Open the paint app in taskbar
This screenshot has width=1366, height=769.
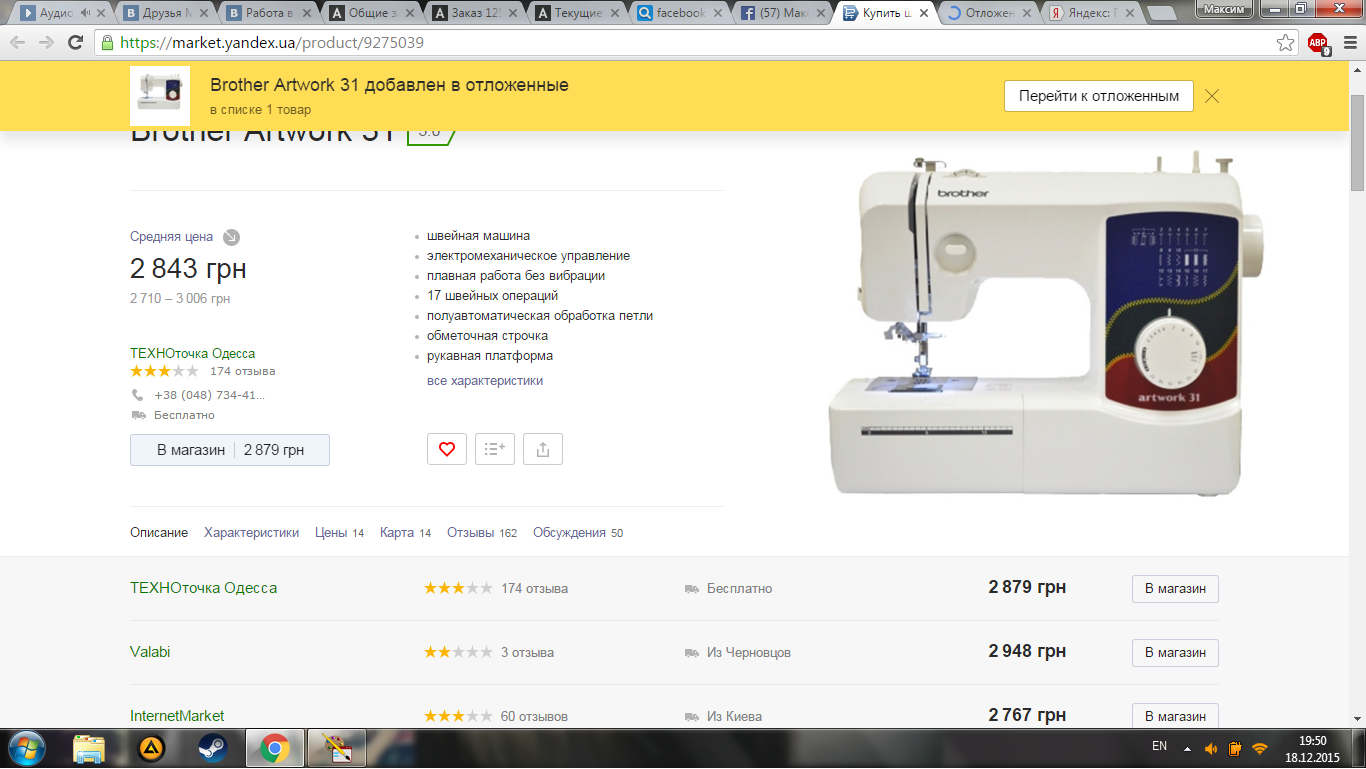pyautogui.click(x=336, y=748)
